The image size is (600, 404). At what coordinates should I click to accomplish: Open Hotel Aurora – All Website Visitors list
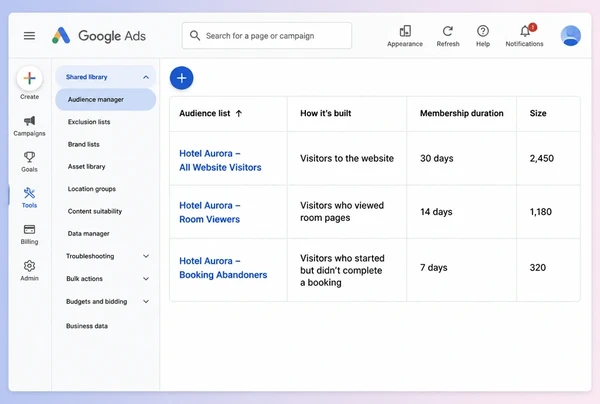(220, 160)
